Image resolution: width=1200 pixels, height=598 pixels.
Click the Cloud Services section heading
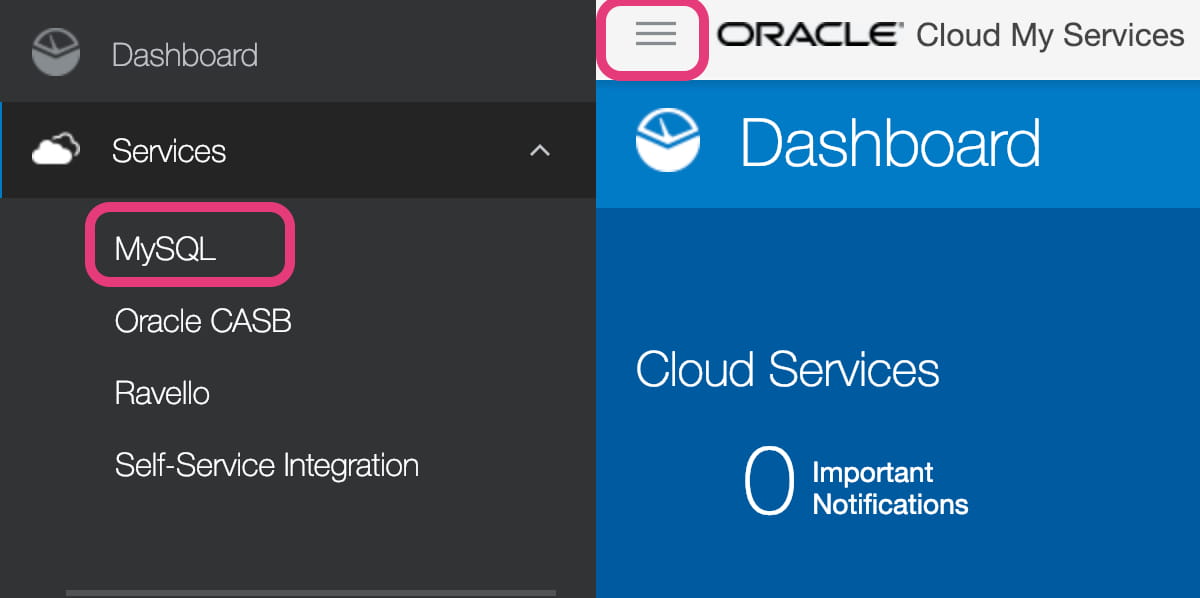point(788,369)
